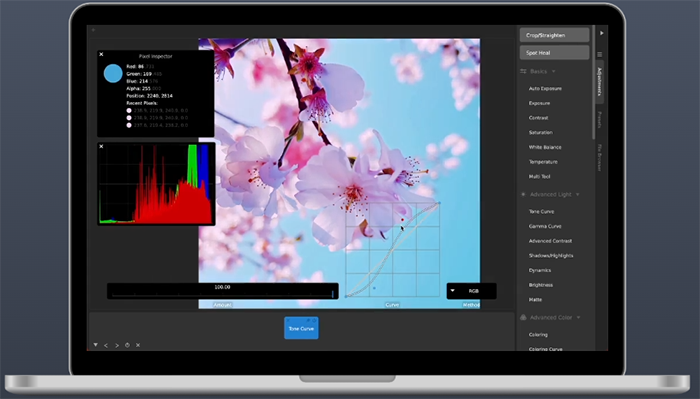
Task: Collapse the Basics section arrow
Action: (x=554, y=71)
